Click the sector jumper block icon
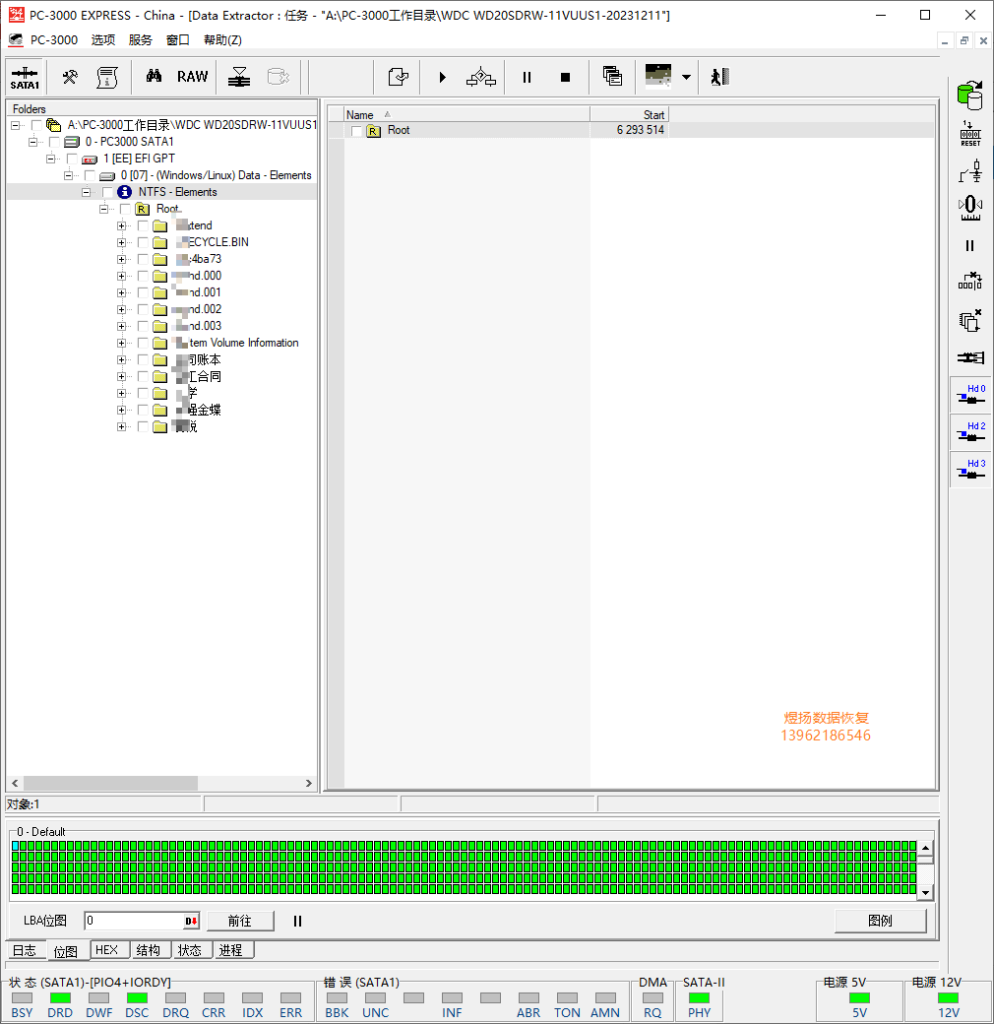Image resolution: width=994 pixels, height=1024 pixels. [x=970, y=281]
